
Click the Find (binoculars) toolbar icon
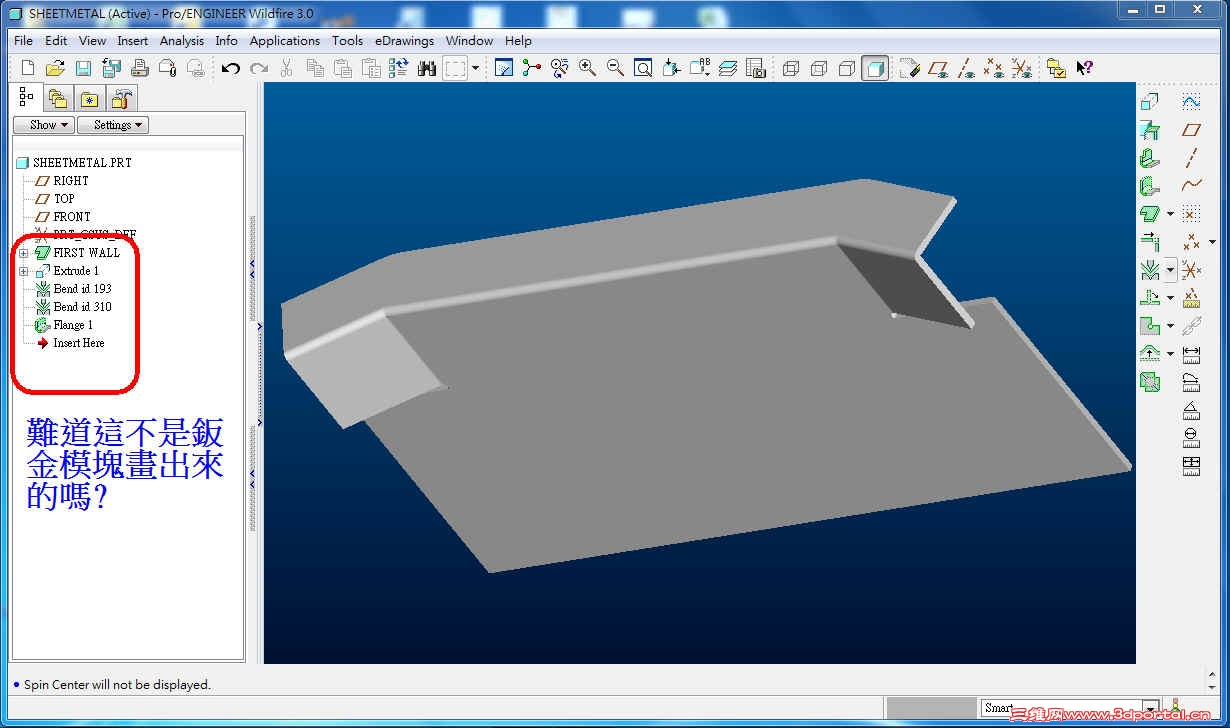pyautogui.click(x=427, y=67)
